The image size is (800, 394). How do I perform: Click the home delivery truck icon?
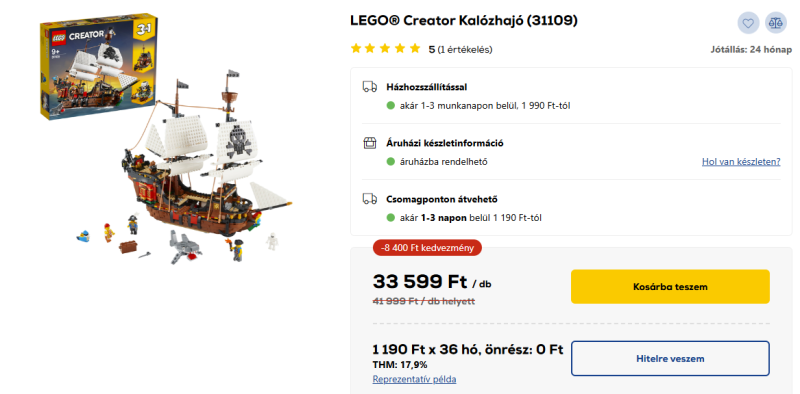tap(370, 87)
